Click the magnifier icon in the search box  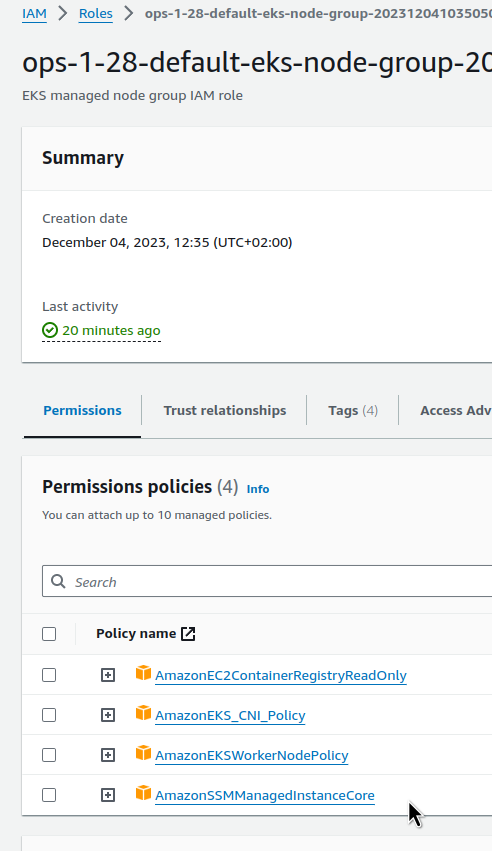click(x=58, y=581)
